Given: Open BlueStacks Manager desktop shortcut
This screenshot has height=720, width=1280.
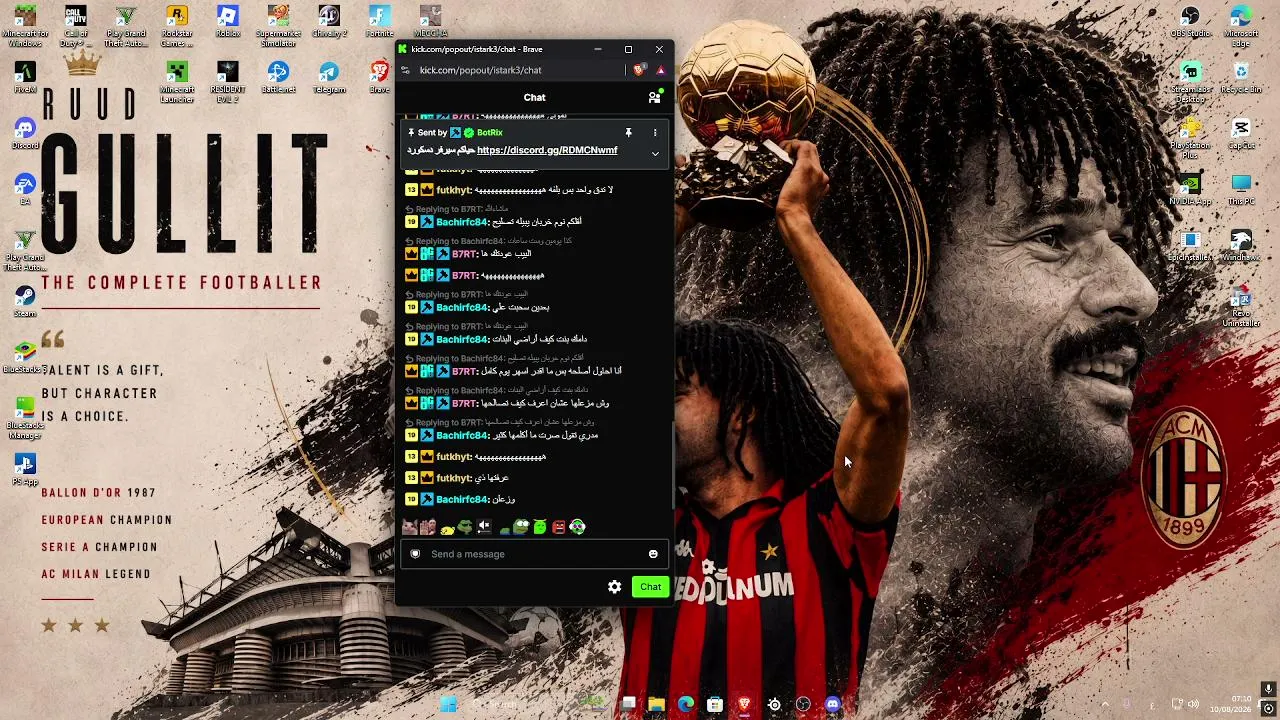Looking at the screenshot, I should (x=25, y=419).
